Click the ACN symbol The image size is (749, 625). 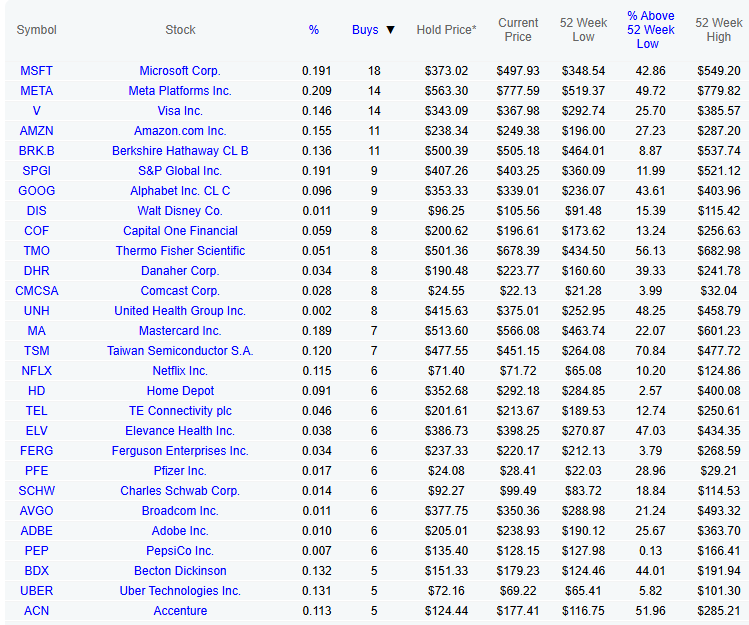36,612
